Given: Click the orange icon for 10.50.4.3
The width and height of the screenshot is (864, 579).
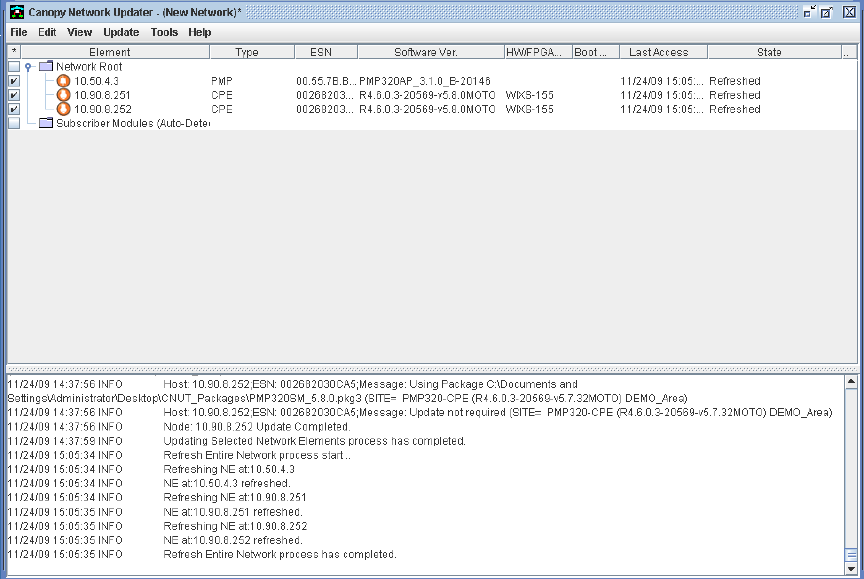Looking at the screenshot, I should point(63,81).
